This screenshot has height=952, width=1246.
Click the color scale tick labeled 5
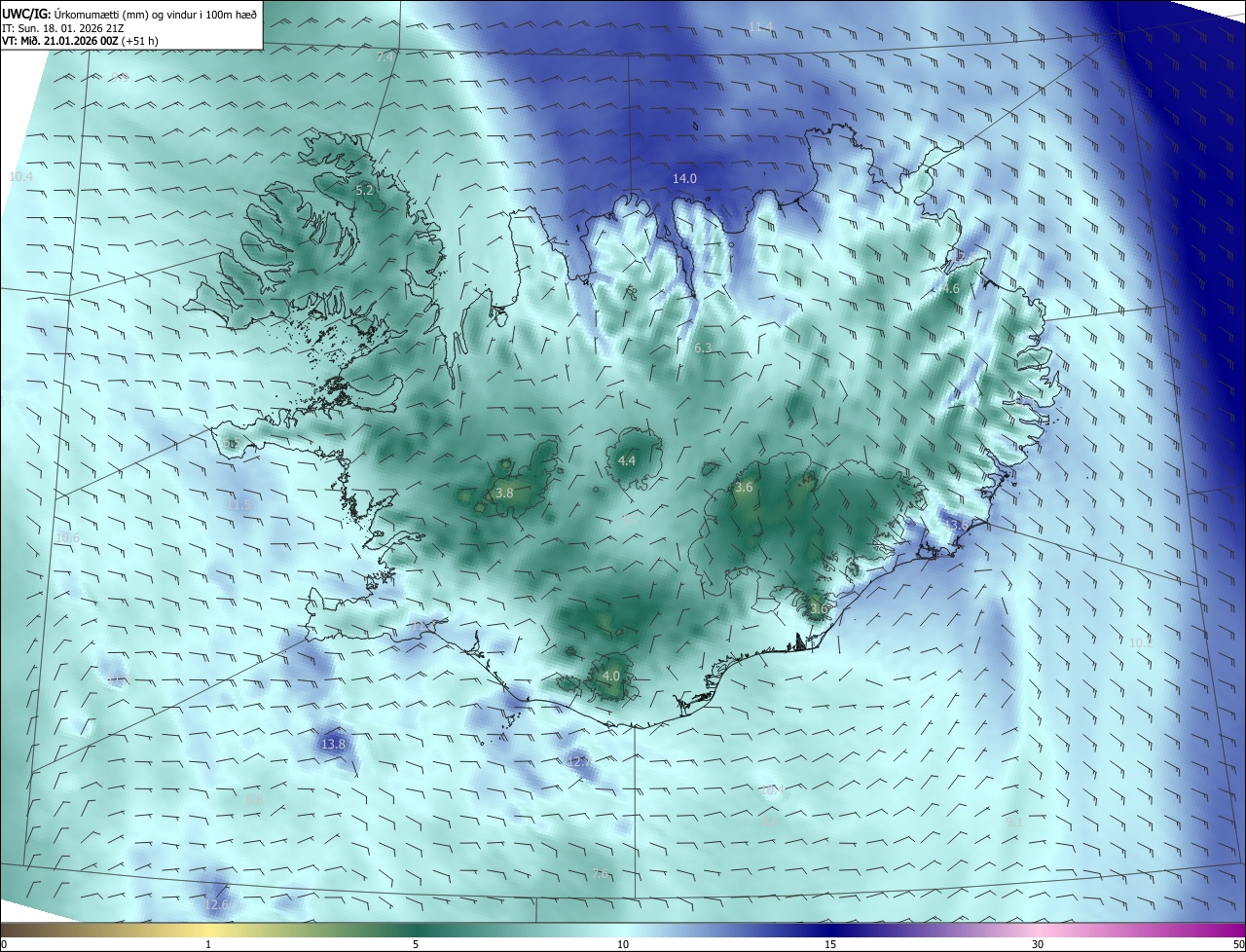(416, 944)
